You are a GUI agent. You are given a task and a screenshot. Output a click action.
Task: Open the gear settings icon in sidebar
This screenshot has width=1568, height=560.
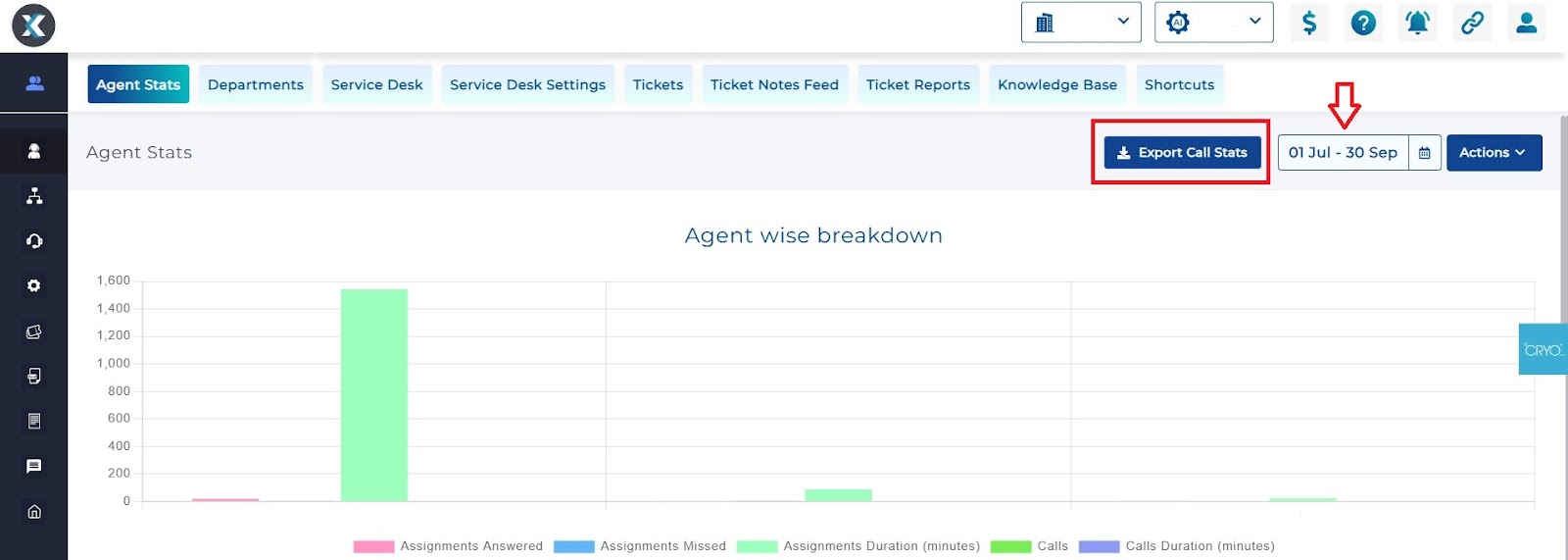[34, 285]
